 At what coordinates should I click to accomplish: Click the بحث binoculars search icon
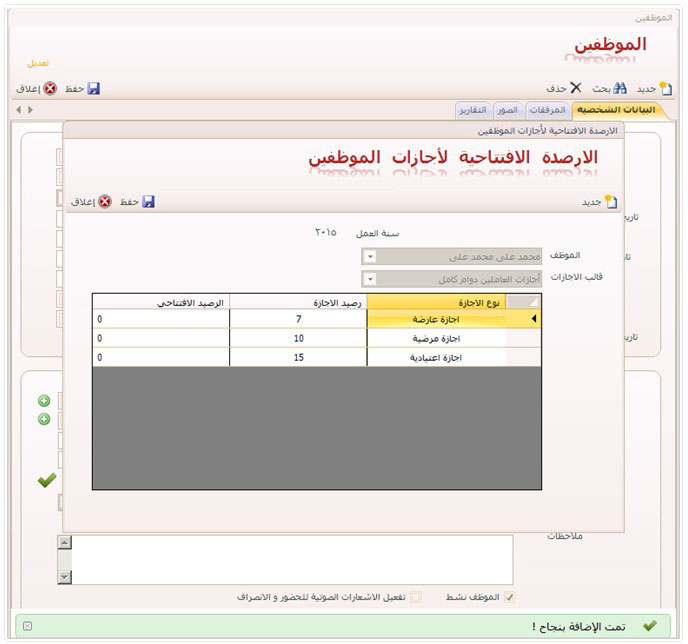tap(620, 88)
